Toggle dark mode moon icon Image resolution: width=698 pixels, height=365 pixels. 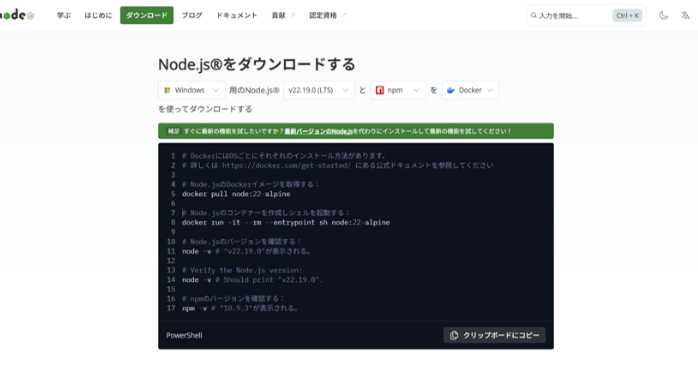[x=663, y=16]
